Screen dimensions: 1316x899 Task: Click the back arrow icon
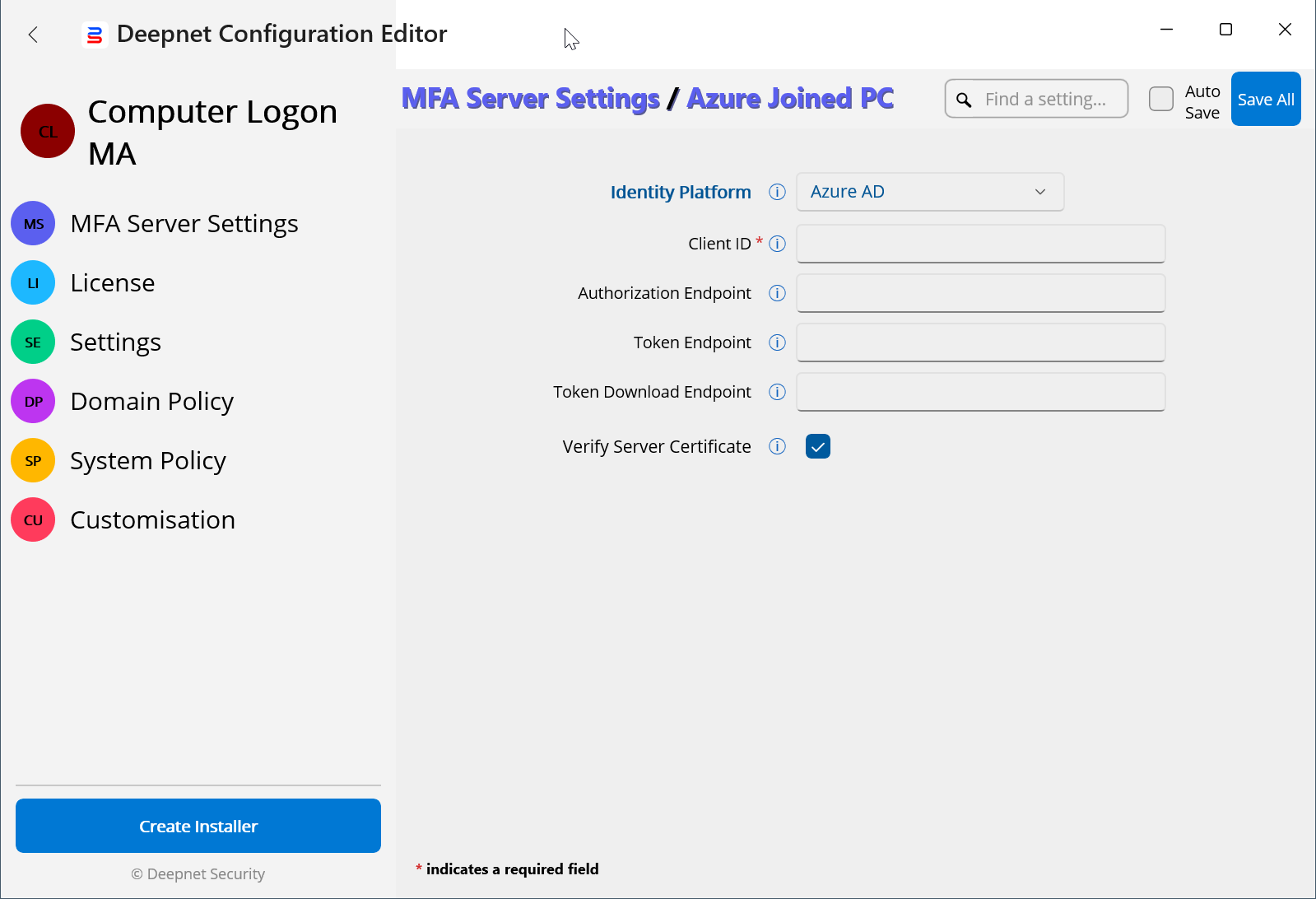33,35
